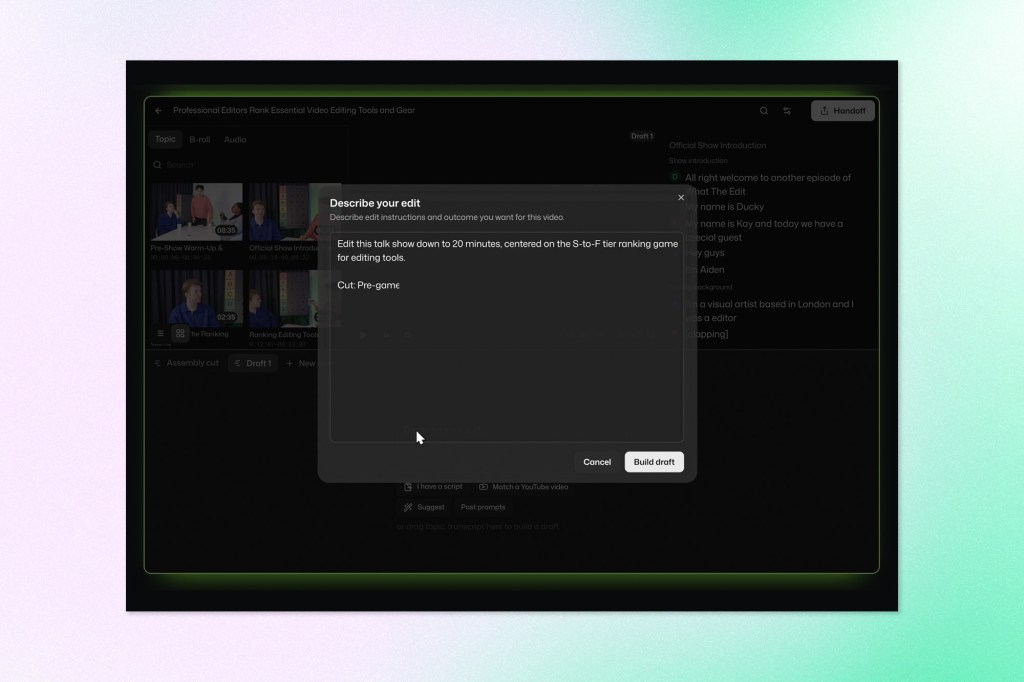
Task: Switch to list view icon
Action: click(x=161, y=333)
